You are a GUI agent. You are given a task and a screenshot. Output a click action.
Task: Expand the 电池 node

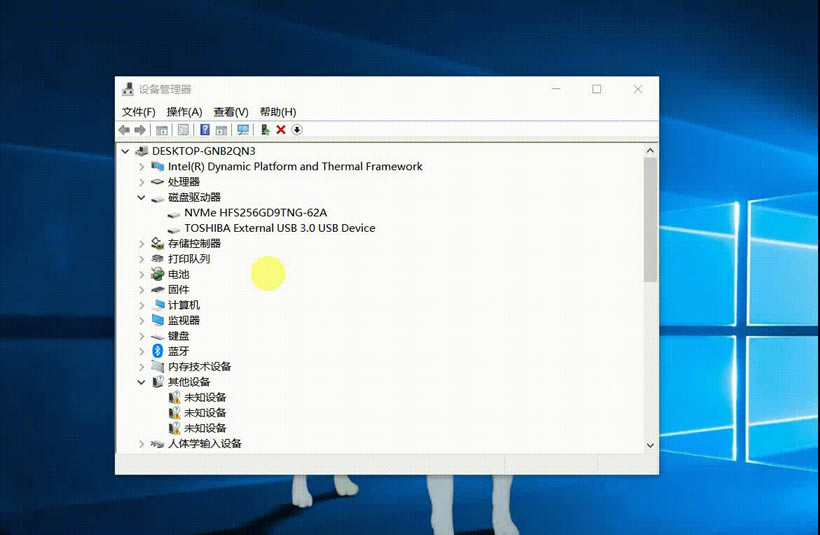coord(141,275)
